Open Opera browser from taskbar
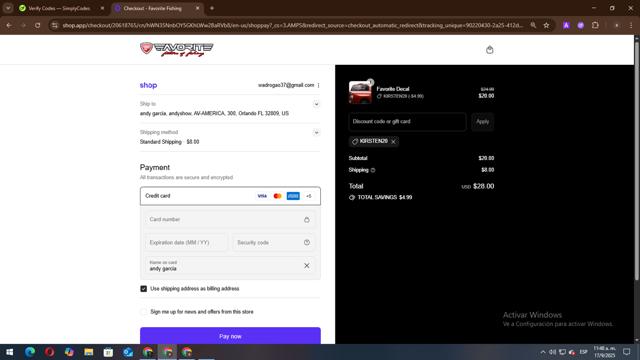The image size is (640, 360). (x=49, y=352)
